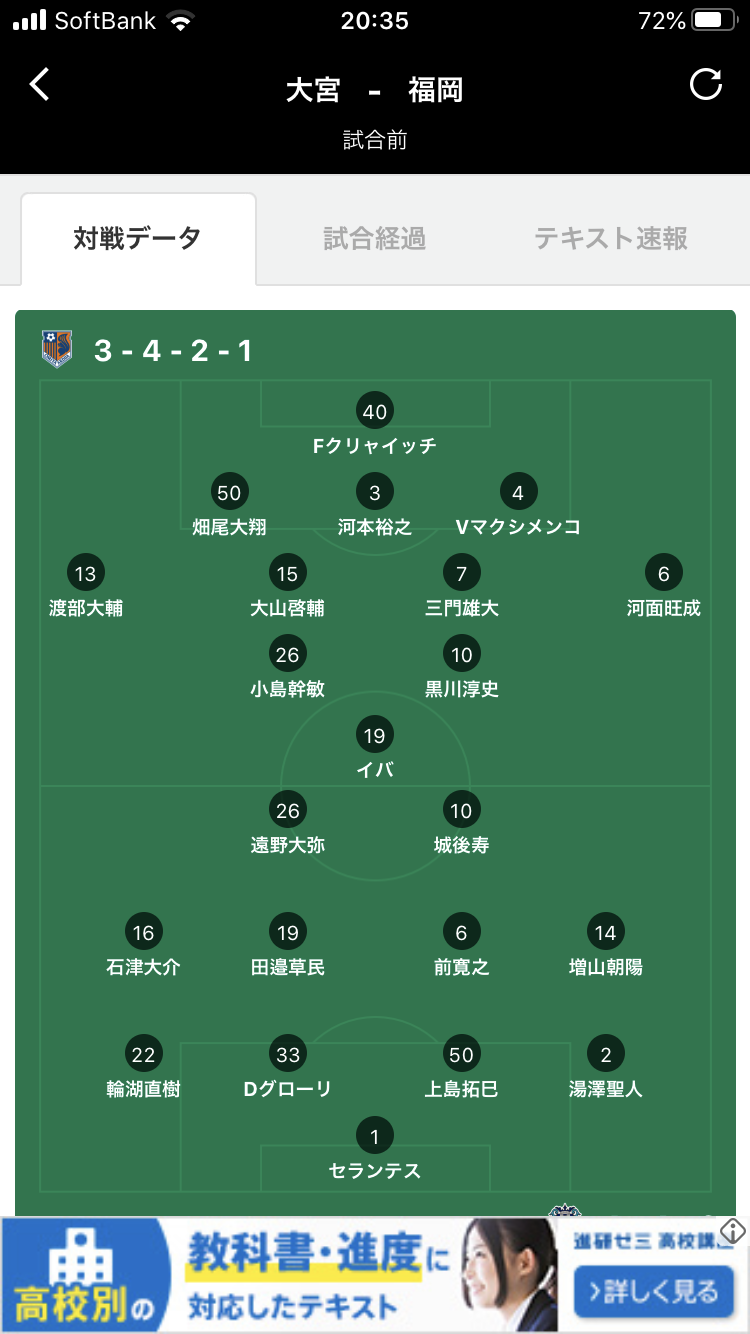This screenshot has width=750, height=1334.
Task: Tap player name 湯澤聖人
Action: tap(605, 1089)
